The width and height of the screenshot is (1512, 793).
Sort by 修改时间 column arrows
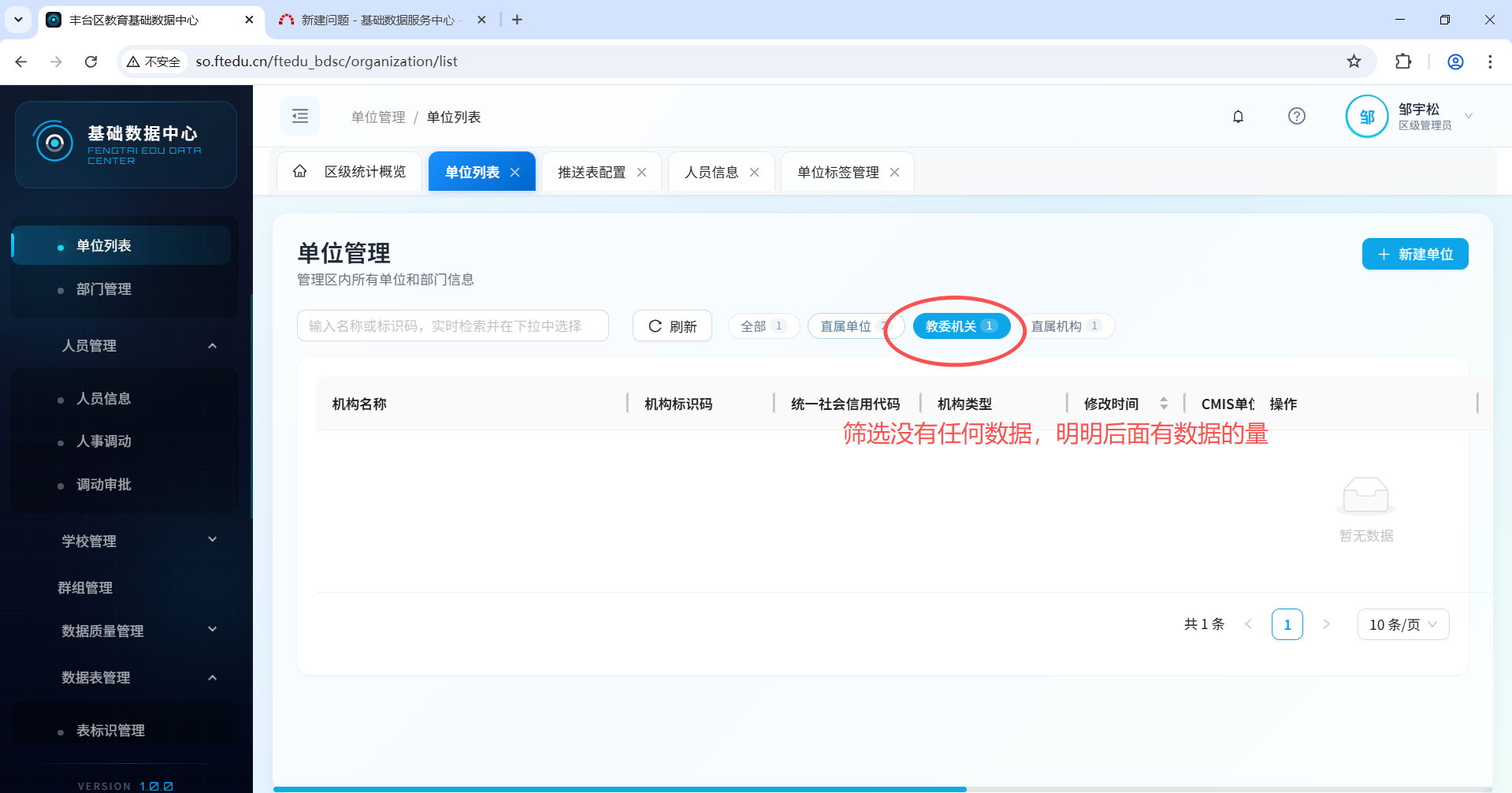coord(1163,404)
